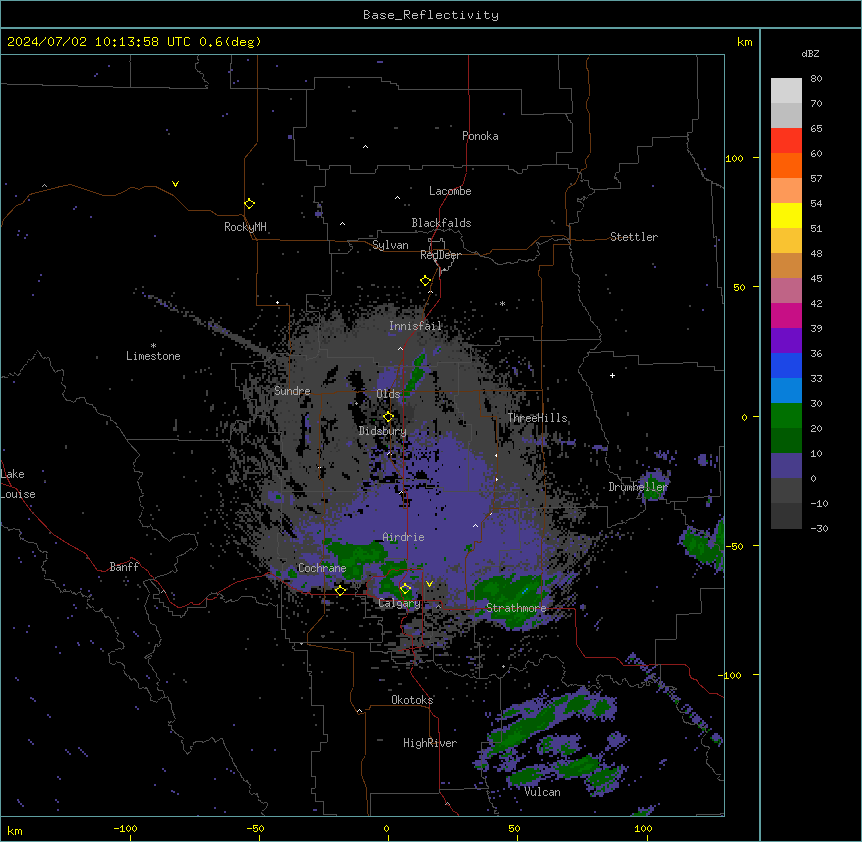This screenshot has height=842, width=862.
Task: Select the bright green 20-30 dBZ swatch
Action: coord(786,416)
